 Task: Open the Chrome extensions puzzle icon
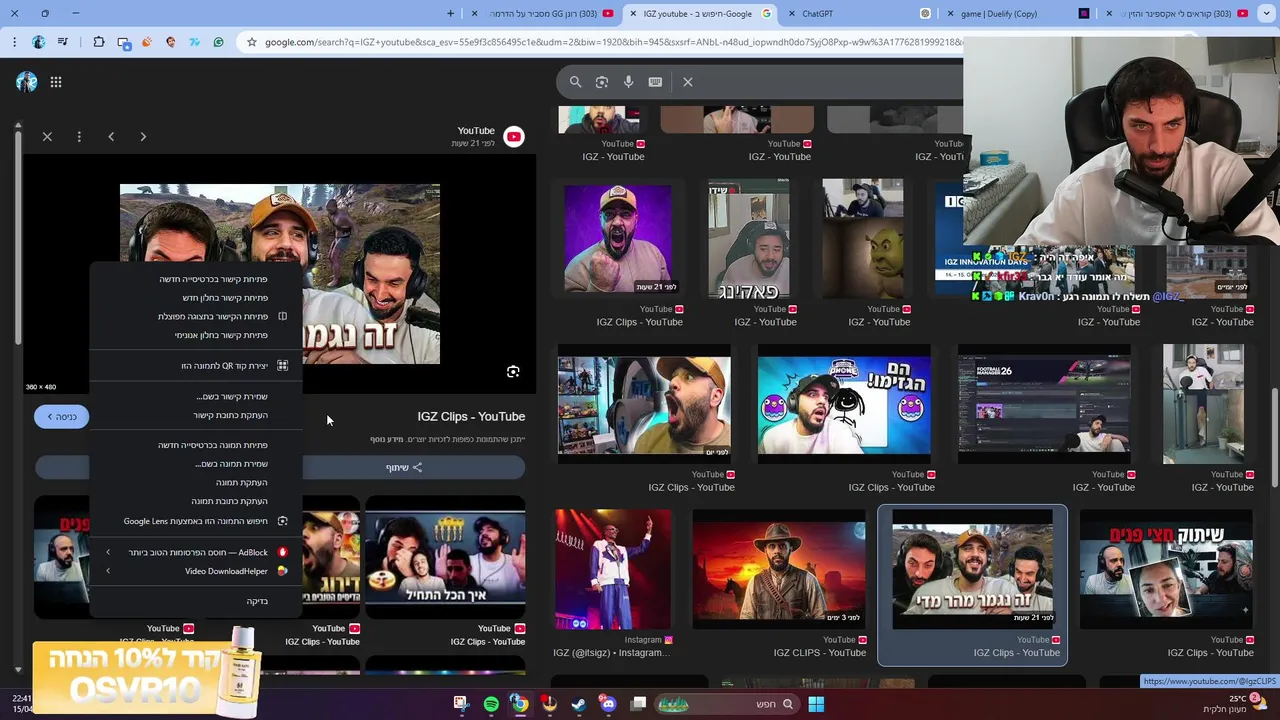[99, 42]
